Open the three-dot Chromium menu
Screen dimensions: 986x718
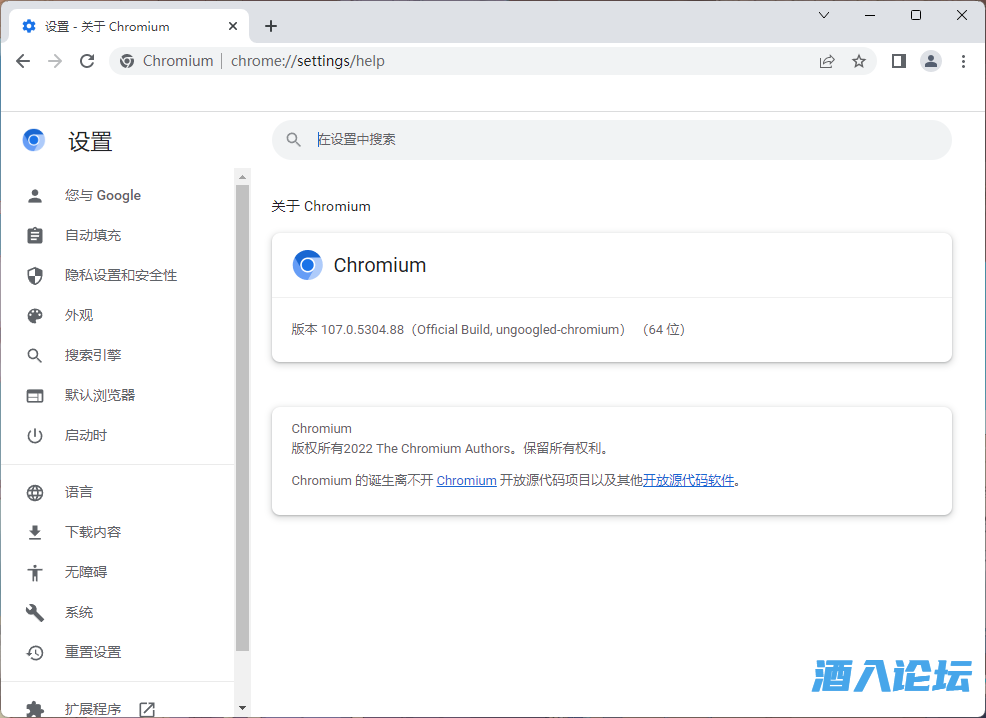tap(963, 61)
